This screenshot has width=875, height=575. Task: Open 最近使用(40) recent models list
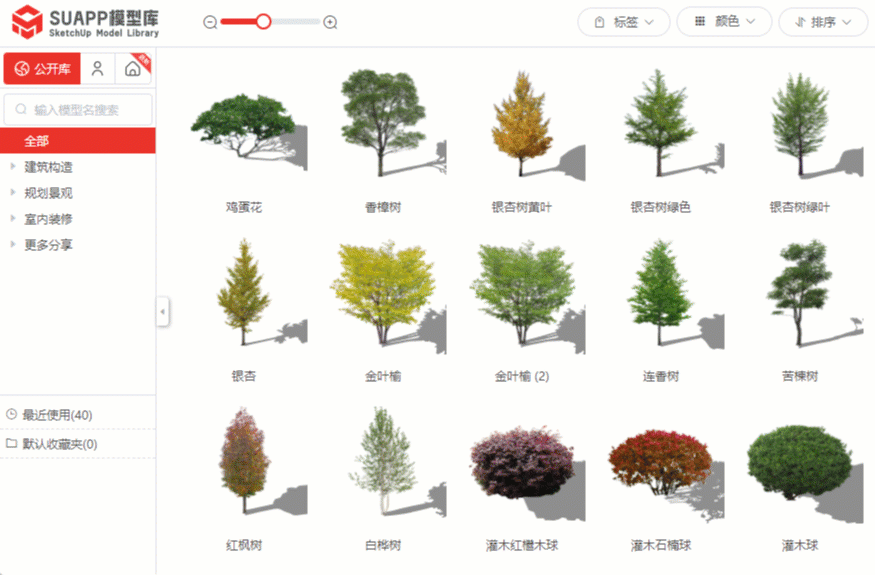57,415
